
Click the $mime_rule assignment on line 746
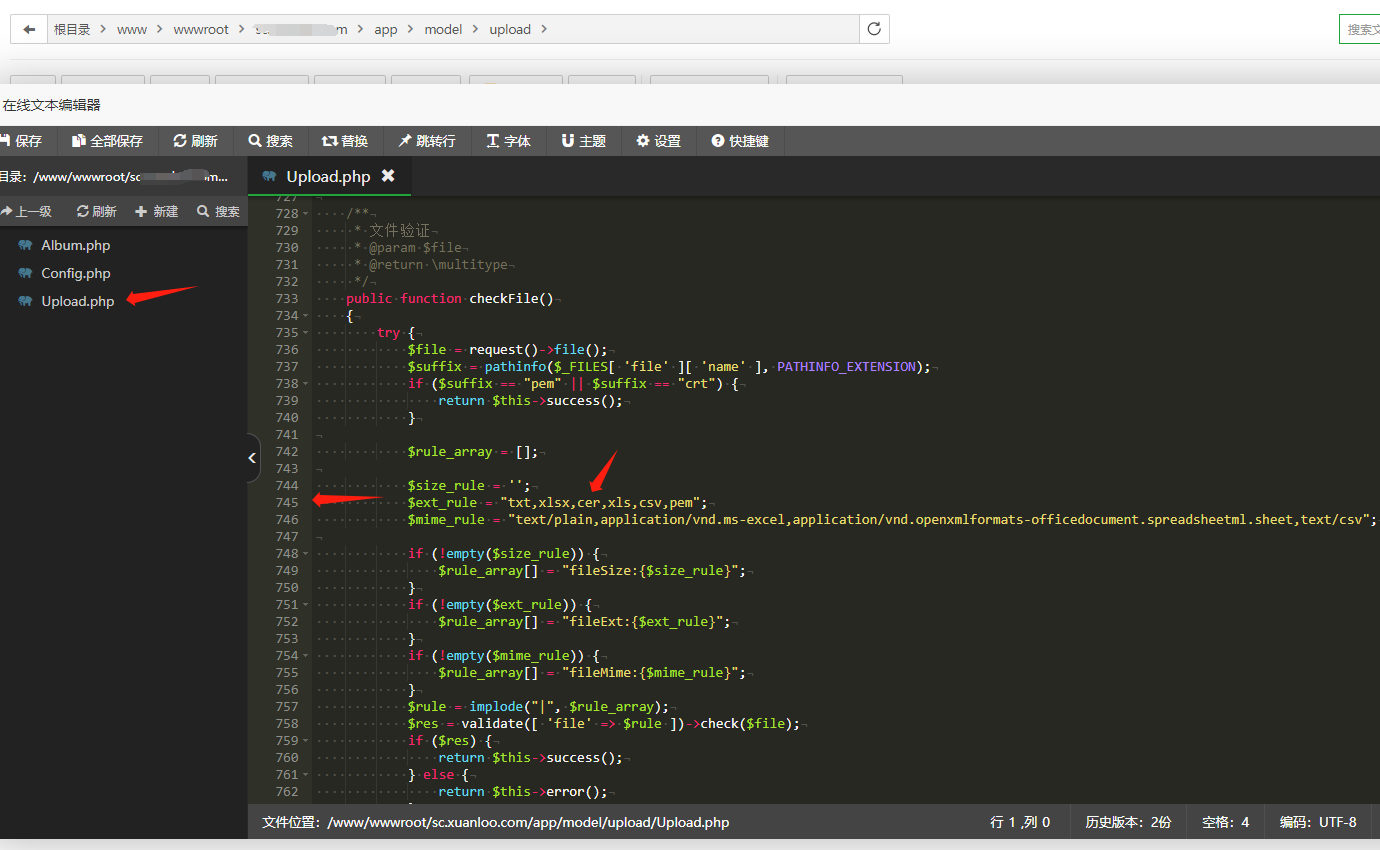coord(892,520)
